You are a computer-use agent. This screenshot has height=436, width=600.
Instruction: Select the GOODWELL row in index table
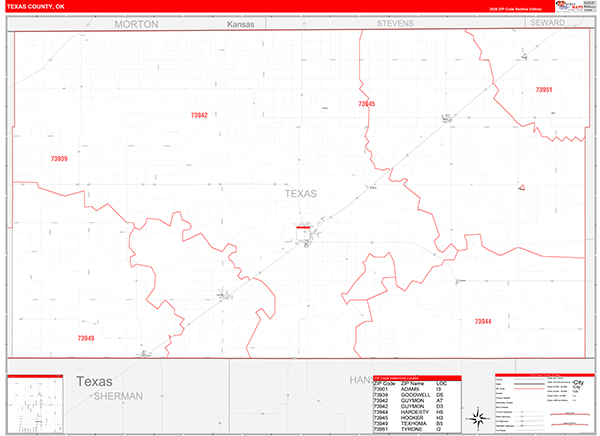[417, 395]
